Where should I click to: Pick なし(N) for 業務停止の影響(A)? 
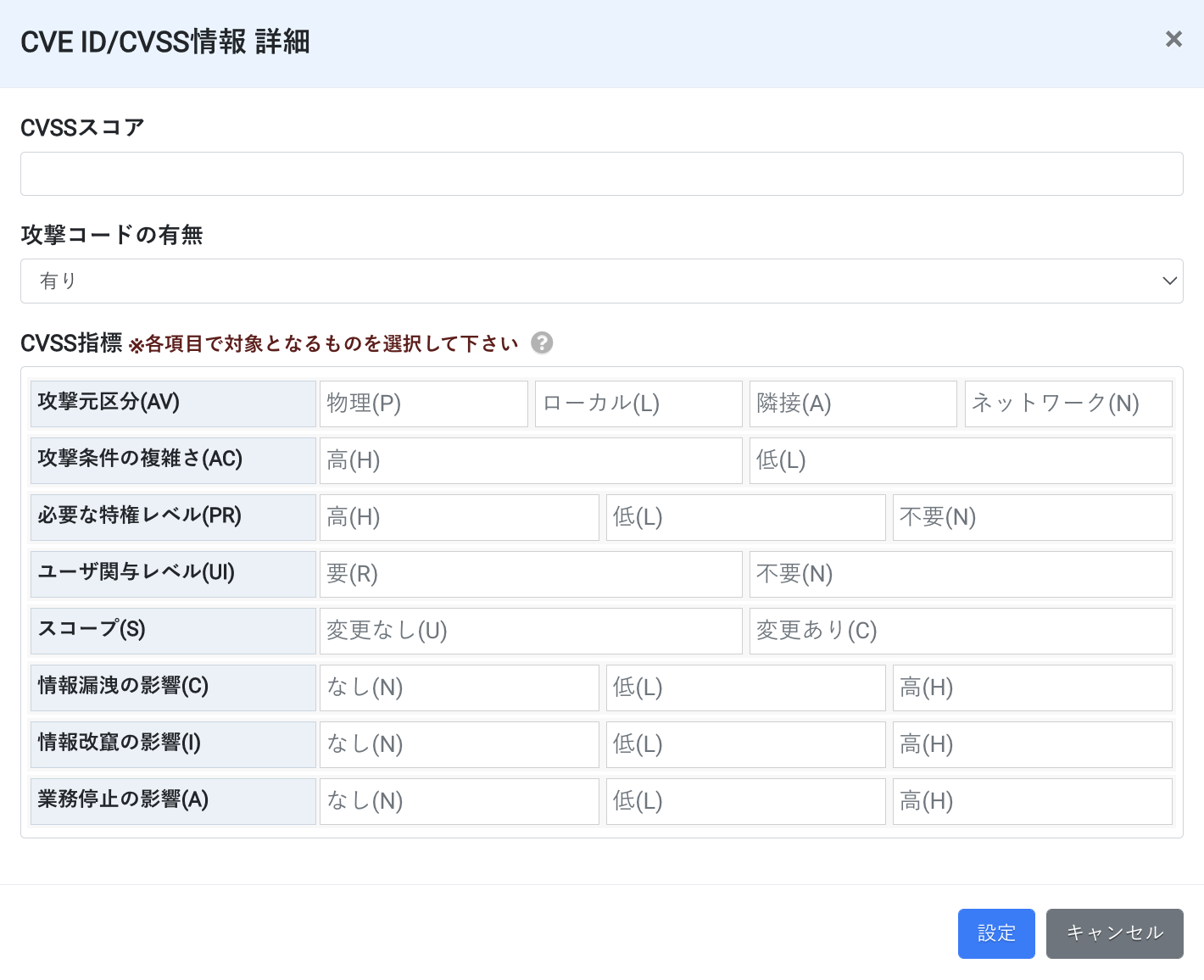(460, 801)
